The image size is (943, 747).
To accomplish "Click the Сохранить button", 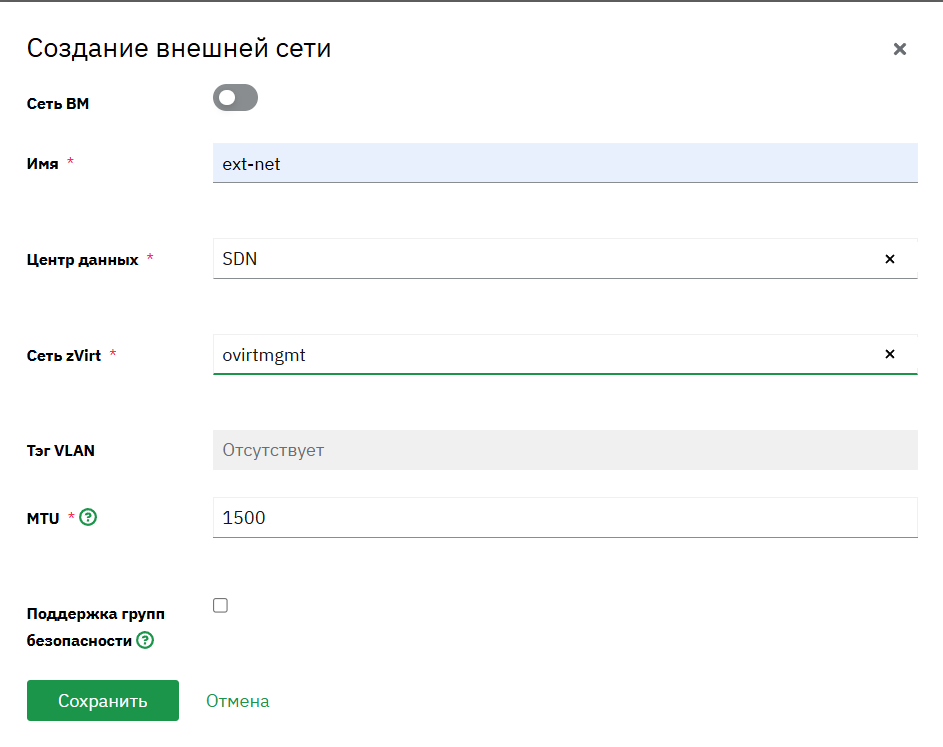I will pyautogui.click(x=103, y=700).
